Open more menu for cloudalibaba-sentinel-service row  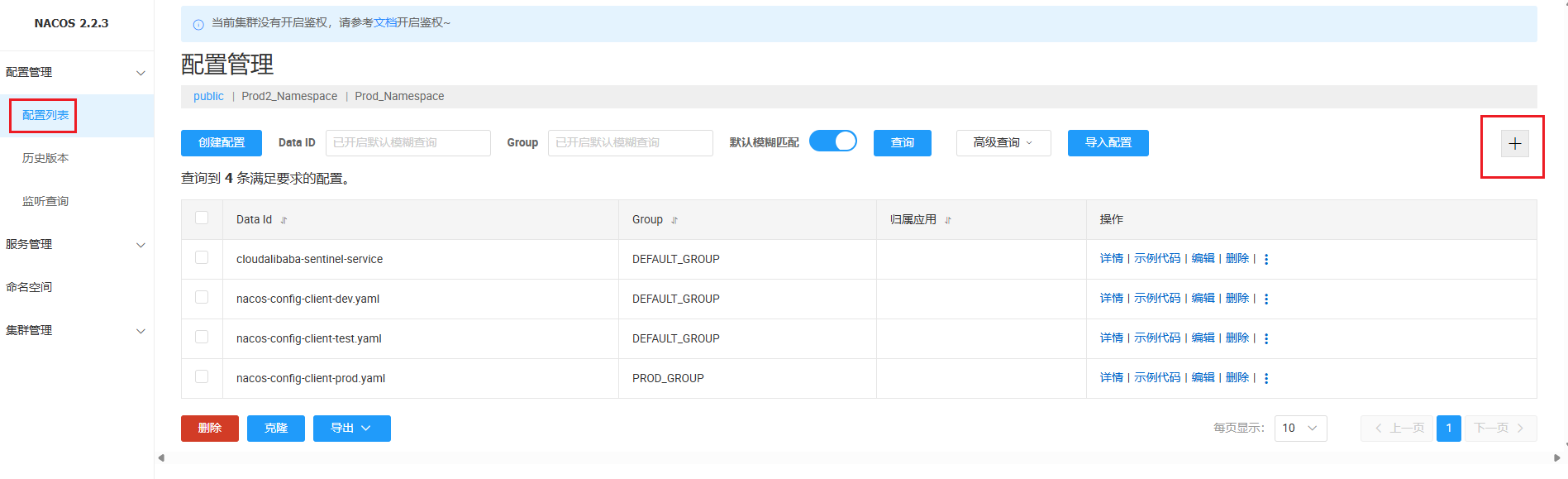coord(1266,259)
